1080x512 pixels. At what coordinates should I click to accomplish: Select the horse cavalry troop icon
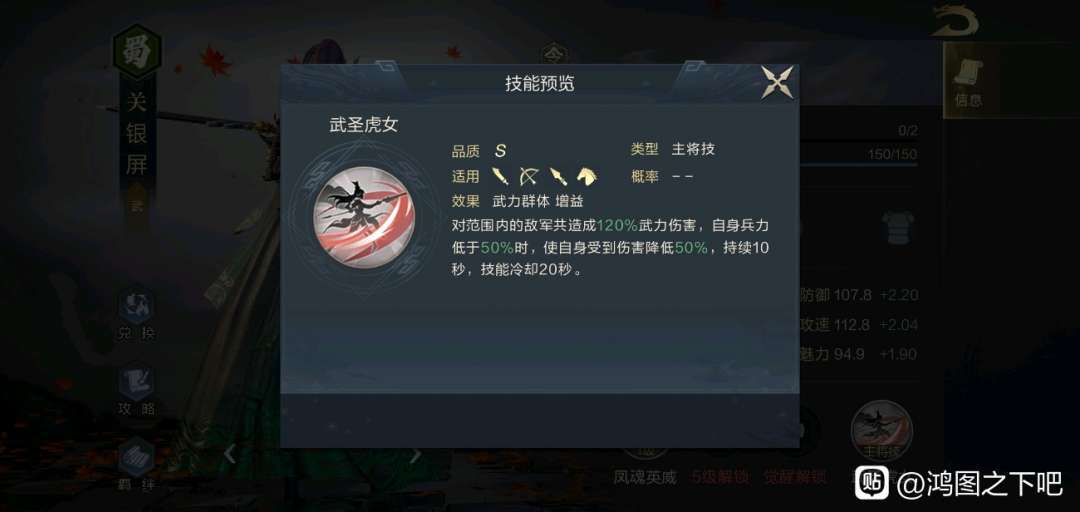(587, 176)
